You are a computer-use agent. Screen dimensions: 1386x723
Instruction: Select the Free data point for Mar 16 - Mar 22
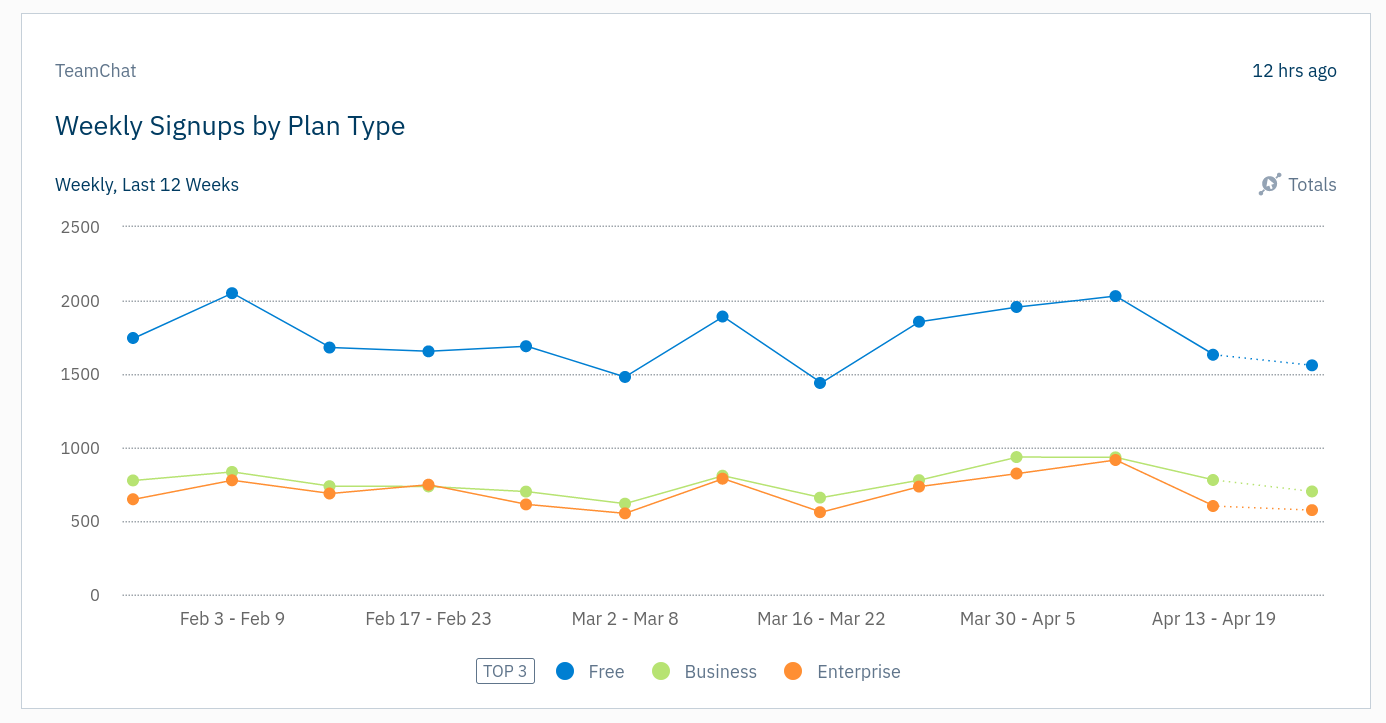pyautogui.click(x=820, y=383)
